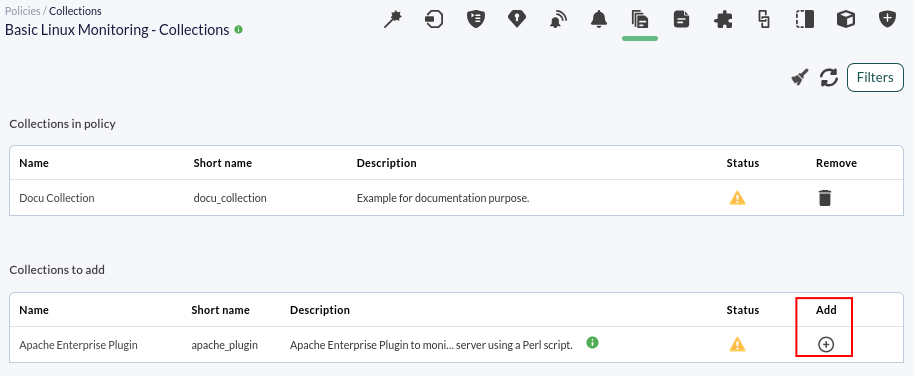
Task: Click the 'Collections to add' heading
Action: coord(57,270)
